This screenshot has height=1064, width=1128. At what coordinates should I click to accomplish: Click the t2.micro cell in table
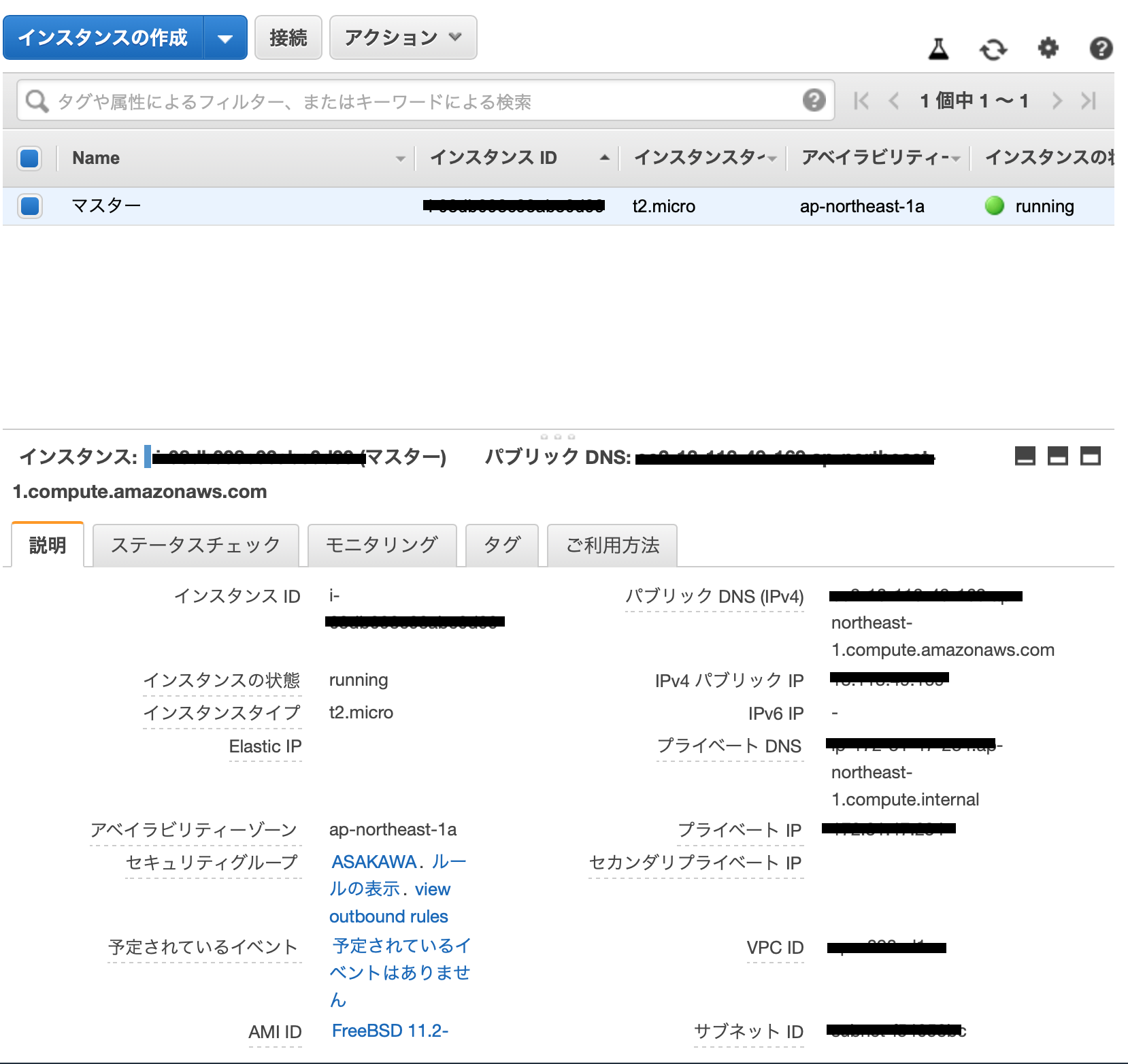pos(664,206)
